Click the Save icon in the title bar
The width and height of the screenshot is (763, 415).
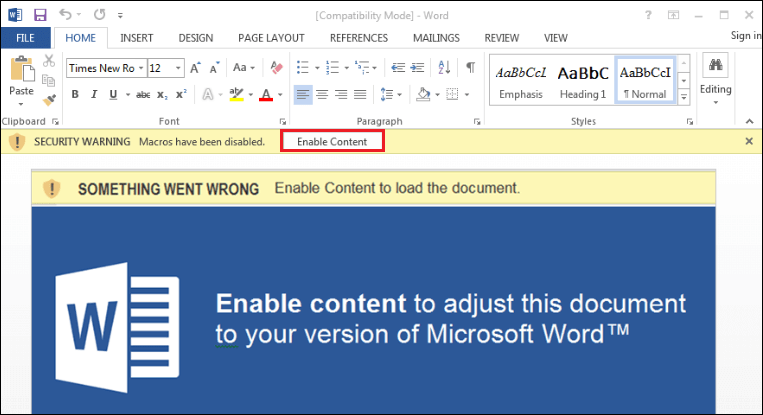click(40, 15)
